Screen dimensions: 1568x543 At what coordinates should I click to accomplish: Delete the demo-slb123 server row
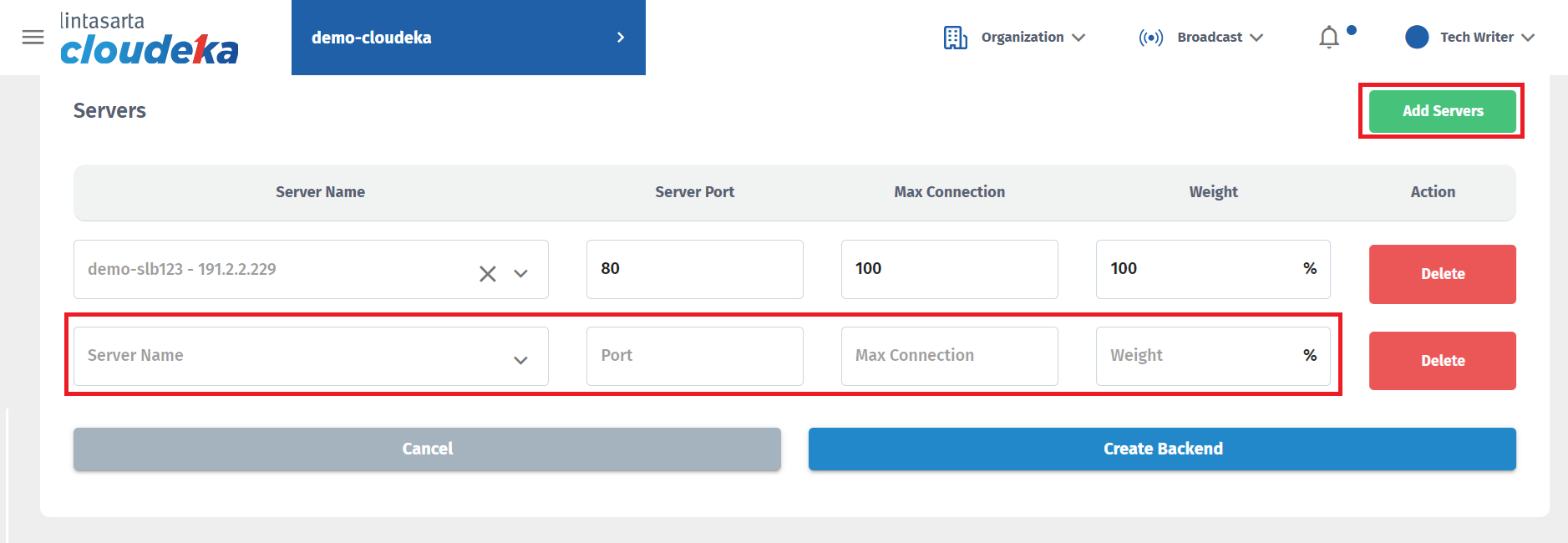1442,274
